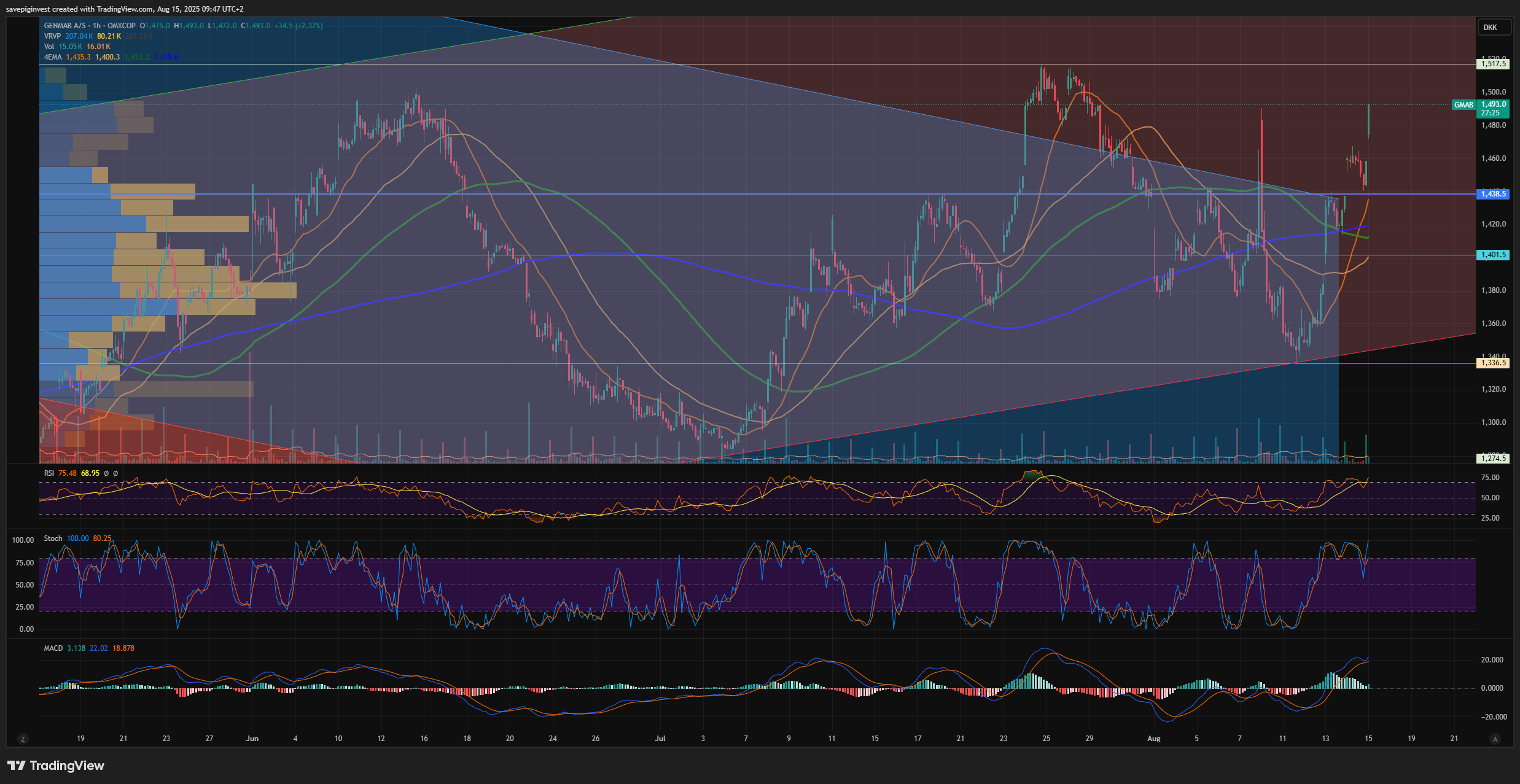
Task: Click the GMAB symbol price tag
Action: (x=1463, y=105)
